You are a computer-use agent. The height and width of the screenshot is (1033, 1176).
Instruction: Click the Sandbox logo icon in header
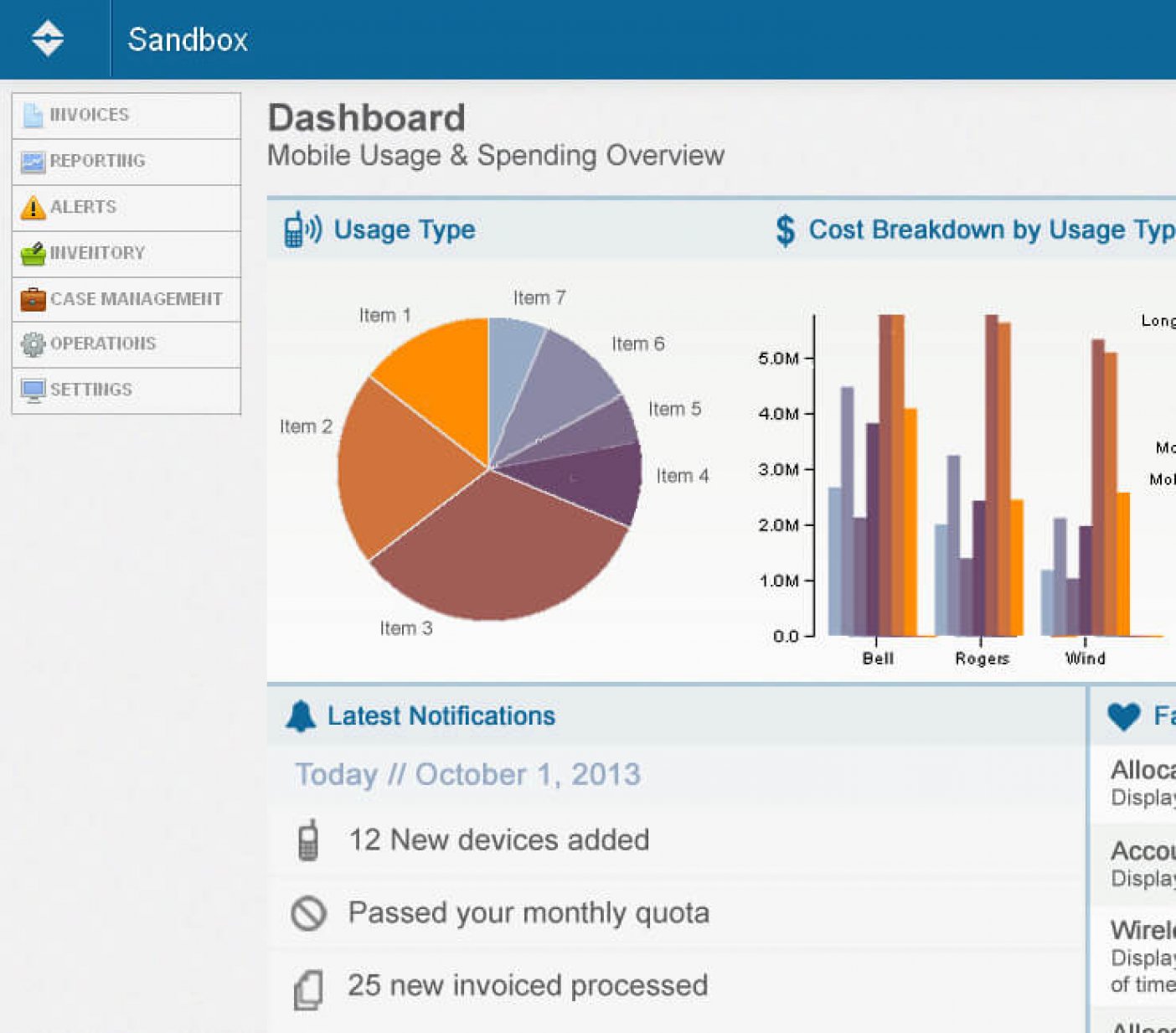pyautogui.click(x=48, y=39)
